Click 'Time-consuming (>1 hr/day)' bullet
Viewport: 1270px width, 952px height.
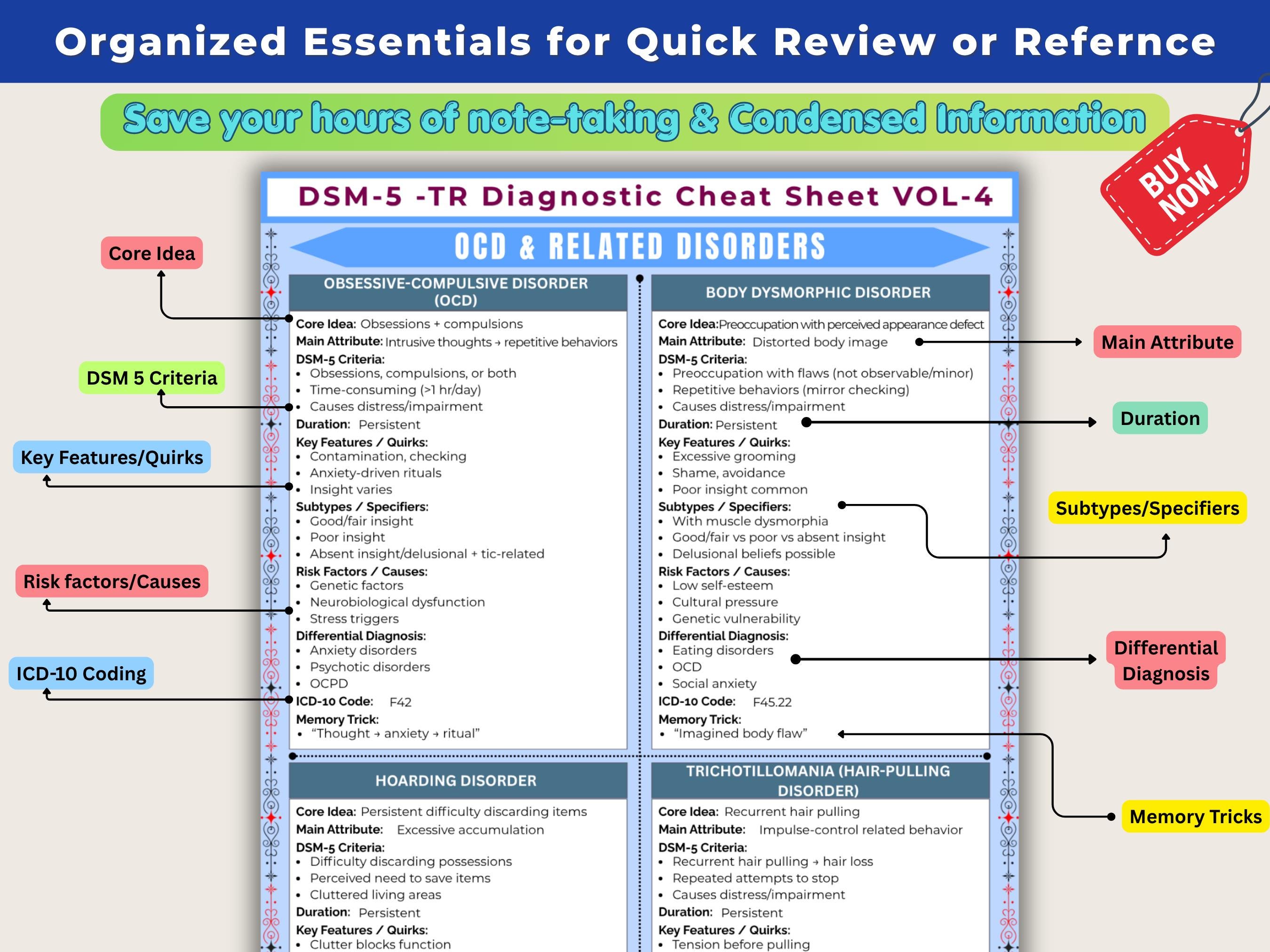point(395,390)
